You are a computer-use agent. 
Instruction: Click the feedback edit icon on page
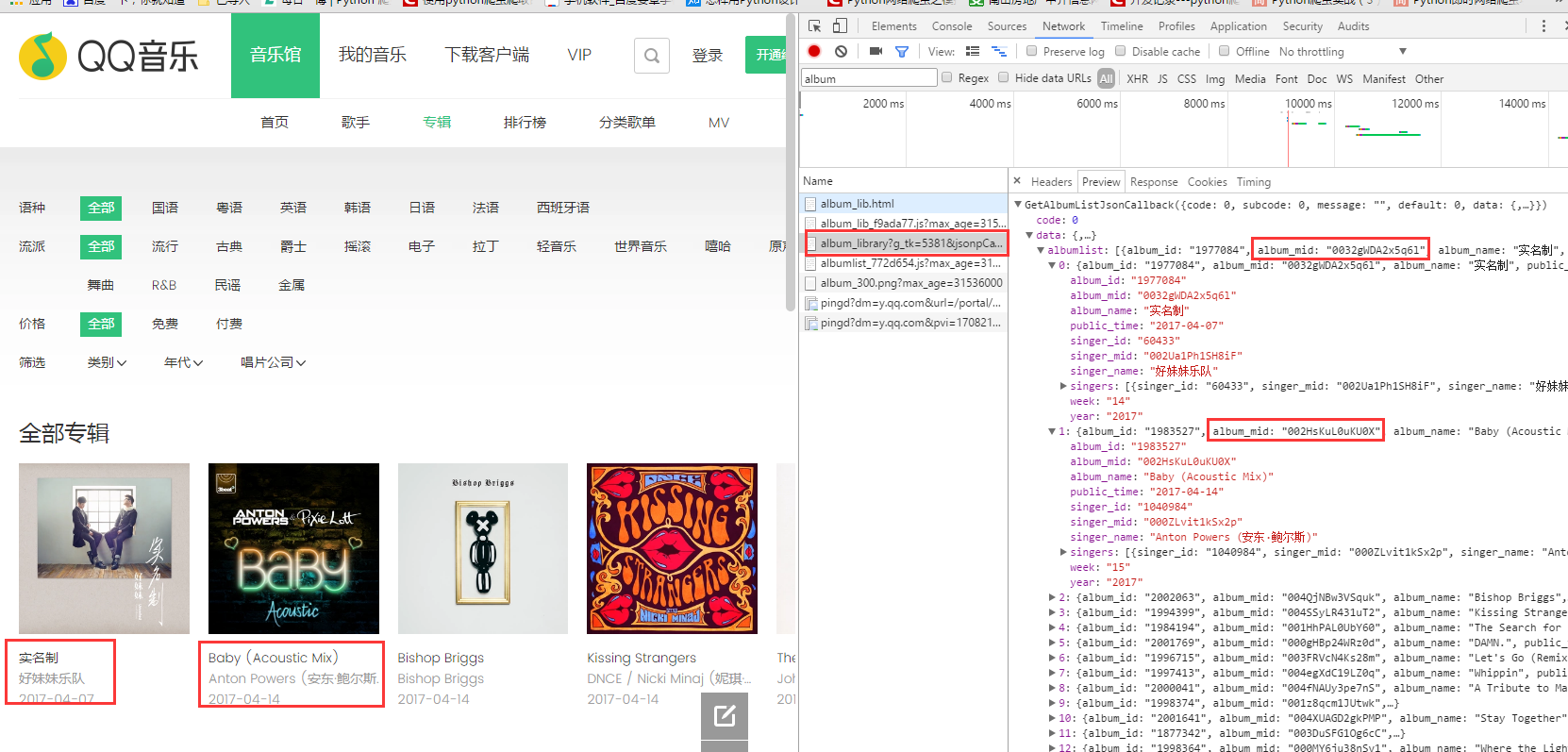point(725,716)
